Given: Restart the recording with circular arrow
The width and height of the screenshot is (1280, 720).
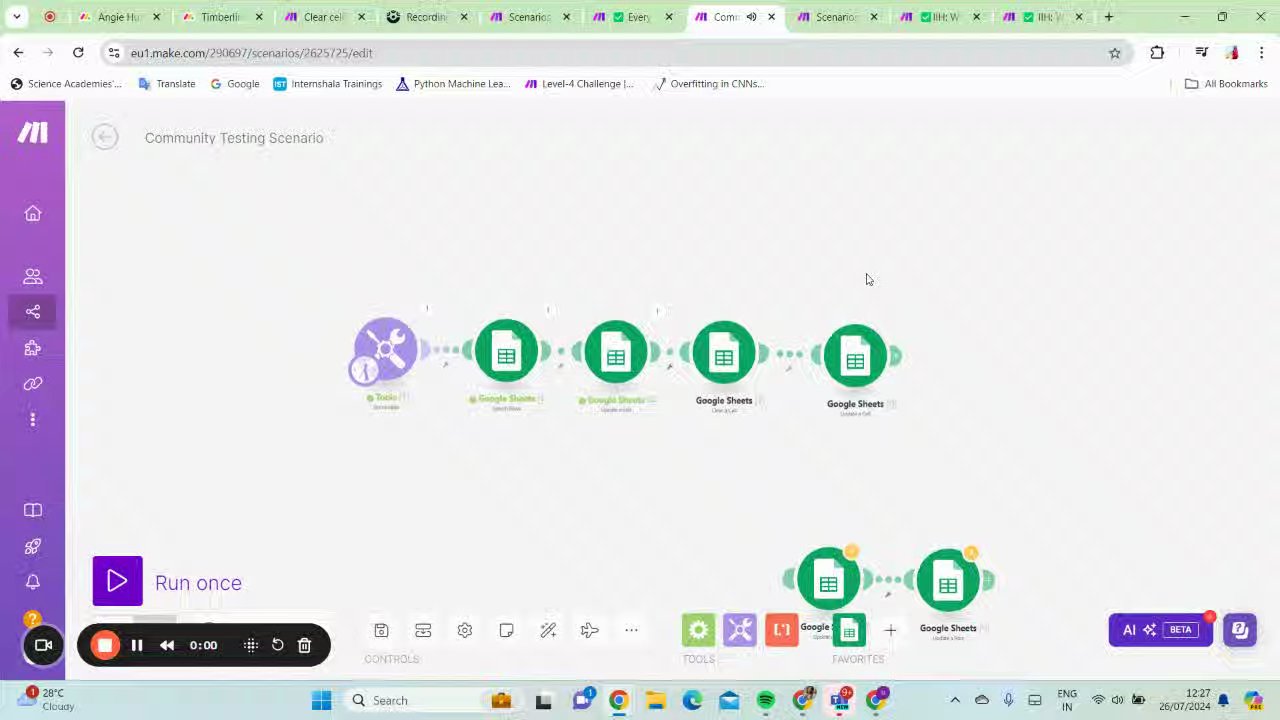Looking at the screenshot, I should pos(278,645).
